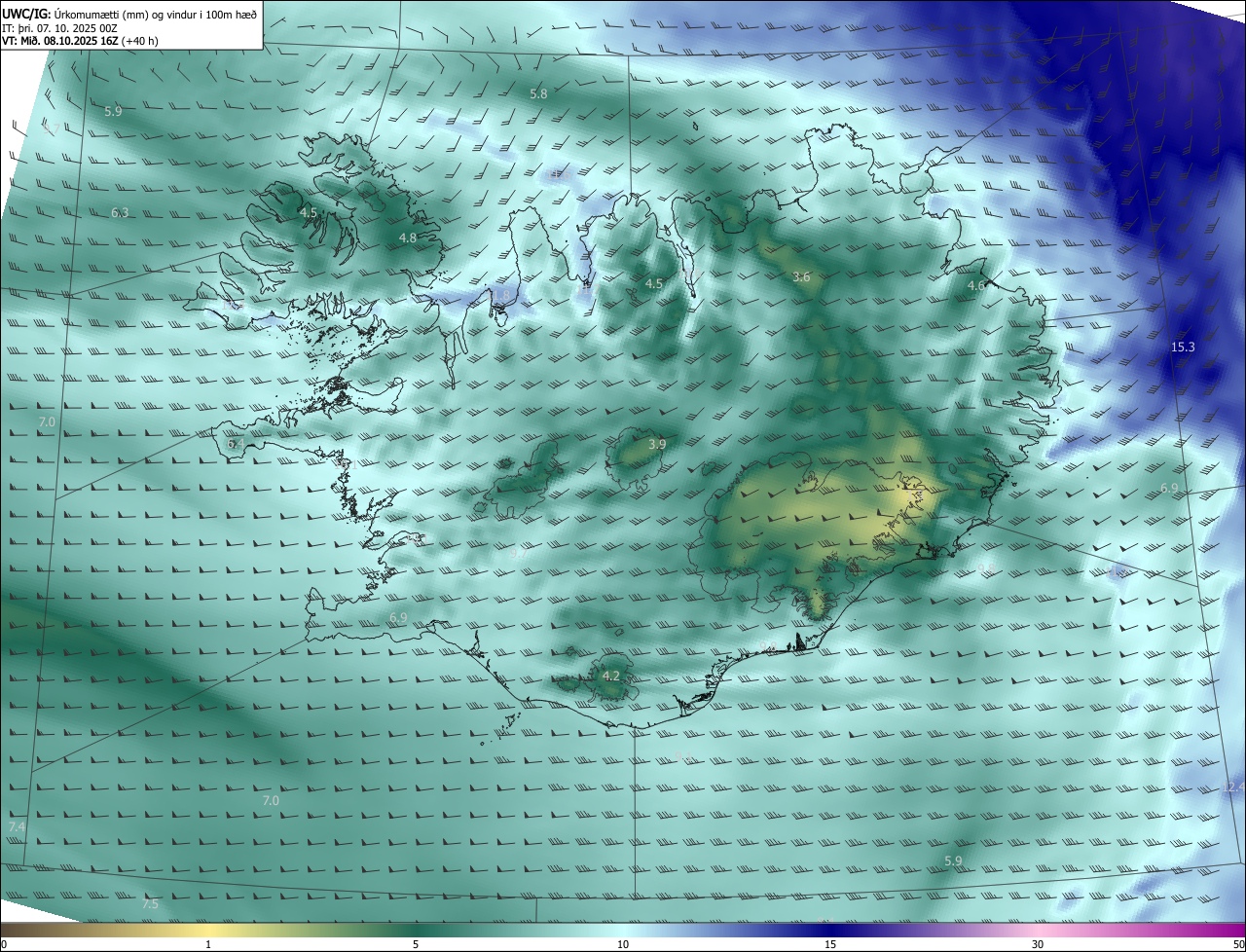The width and height of the screenshot is (1246, 952).
Task: Click the 5.8 value on the map
Action: [x=538, y=93]
